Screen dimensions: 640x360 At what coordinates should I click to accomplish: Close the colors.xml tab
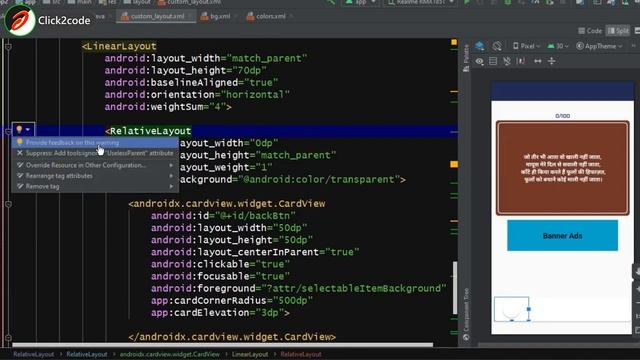[x=291, y=16]
